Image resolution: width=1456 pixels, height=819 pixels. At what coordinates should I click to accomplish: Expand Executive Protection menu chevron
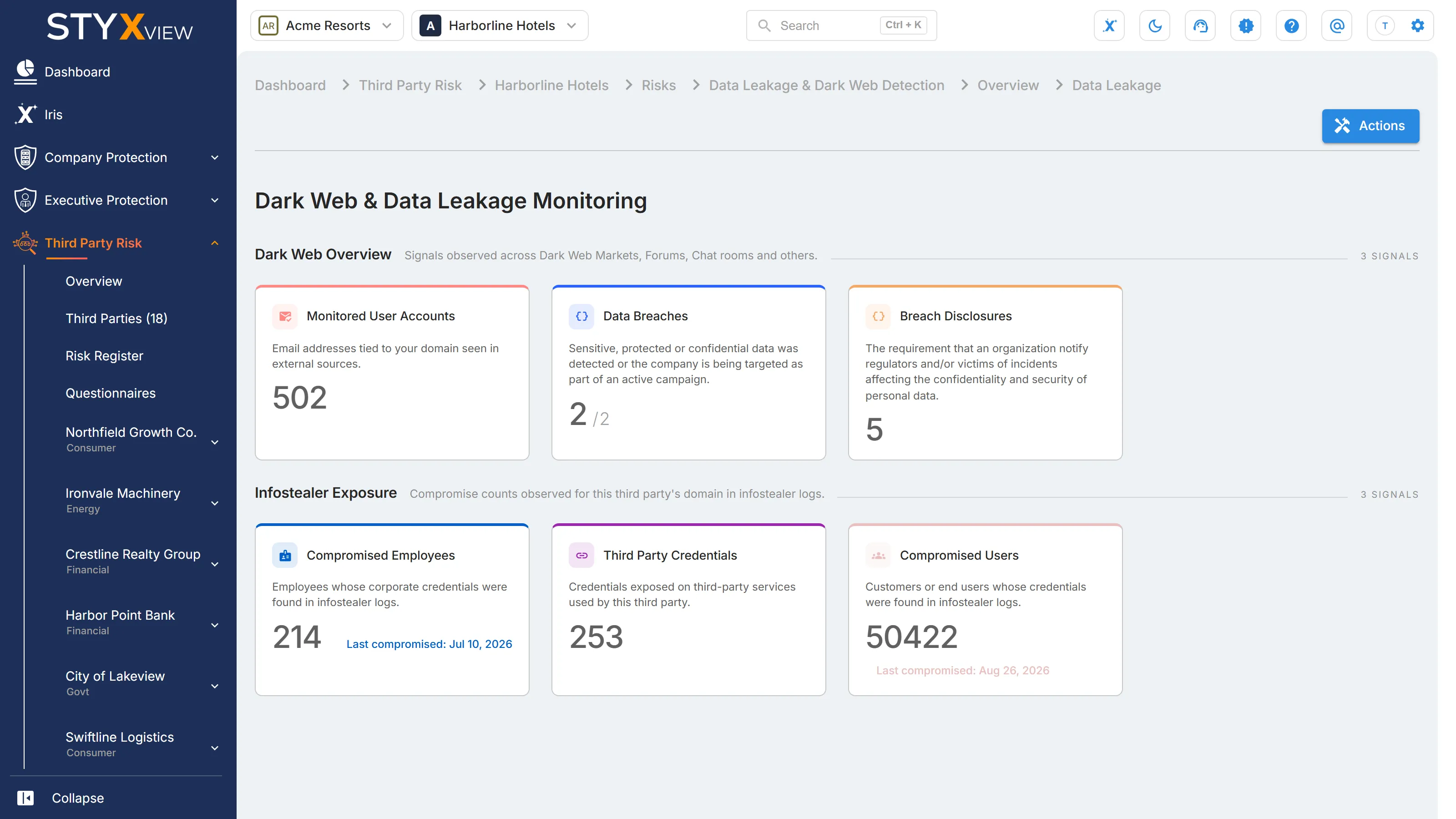pos(215,200)
